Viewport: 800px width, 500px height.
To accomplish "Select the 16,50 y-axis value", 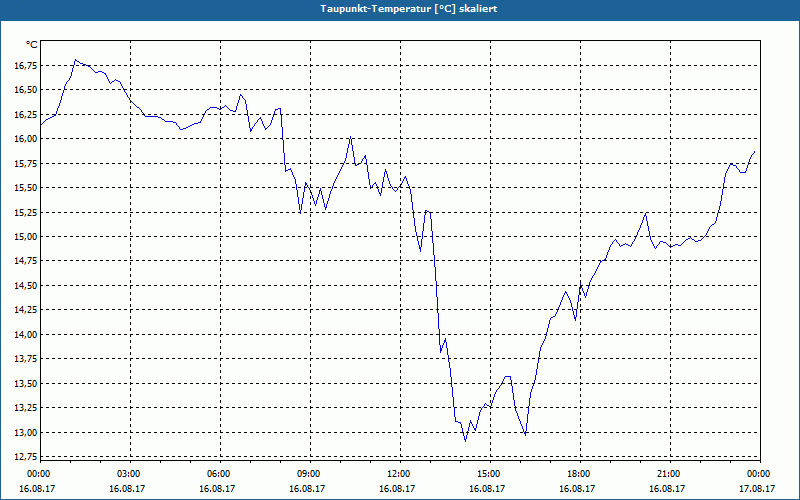I will click(x=24, y=90).
